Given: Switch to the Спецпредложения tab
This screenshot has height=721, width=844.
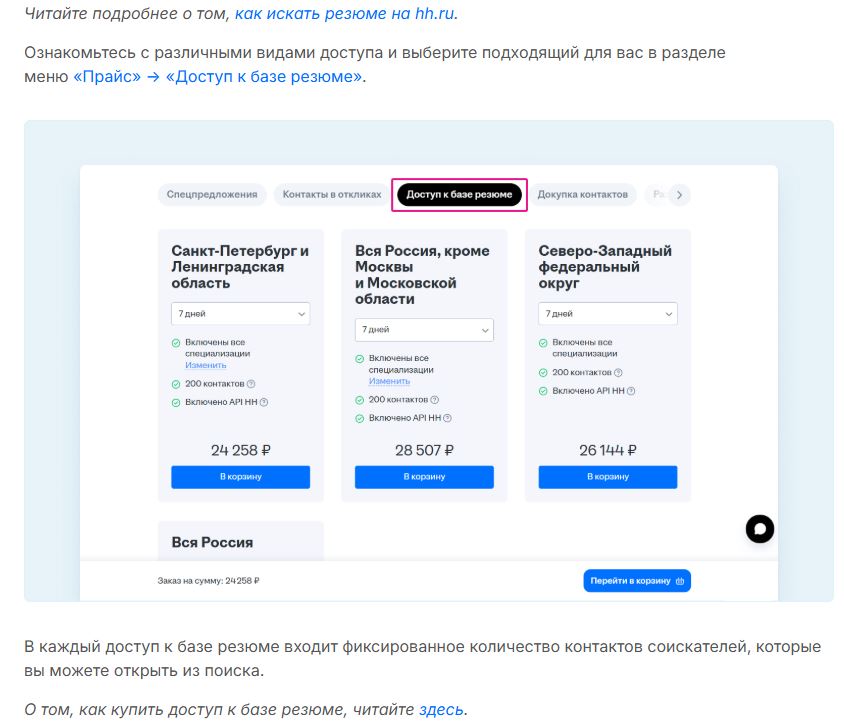Looking at the screenshot, I should (x=212, y=195).
